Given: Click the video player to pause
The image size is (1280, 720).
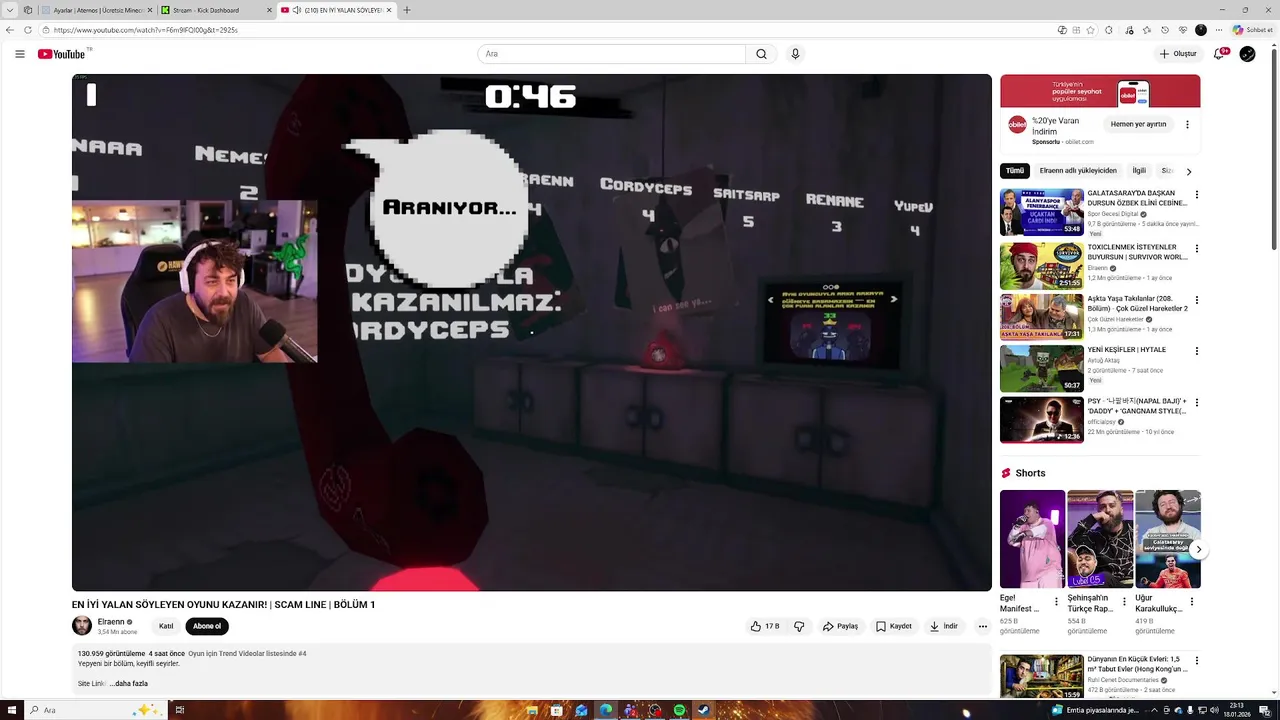Looking at the screenshot, I should 532,332.
